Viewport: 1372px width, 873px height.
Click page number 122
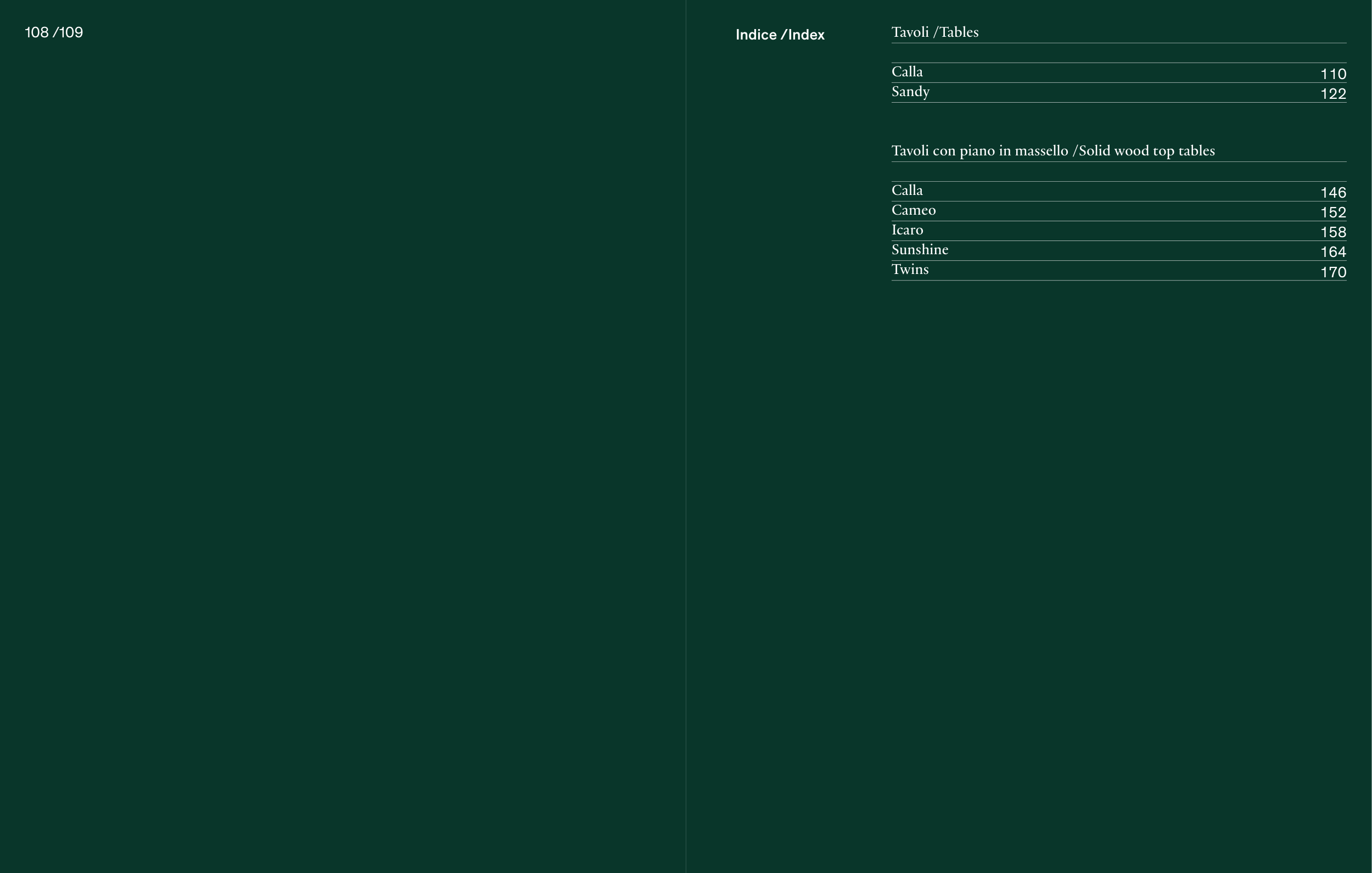(1332, 94)
